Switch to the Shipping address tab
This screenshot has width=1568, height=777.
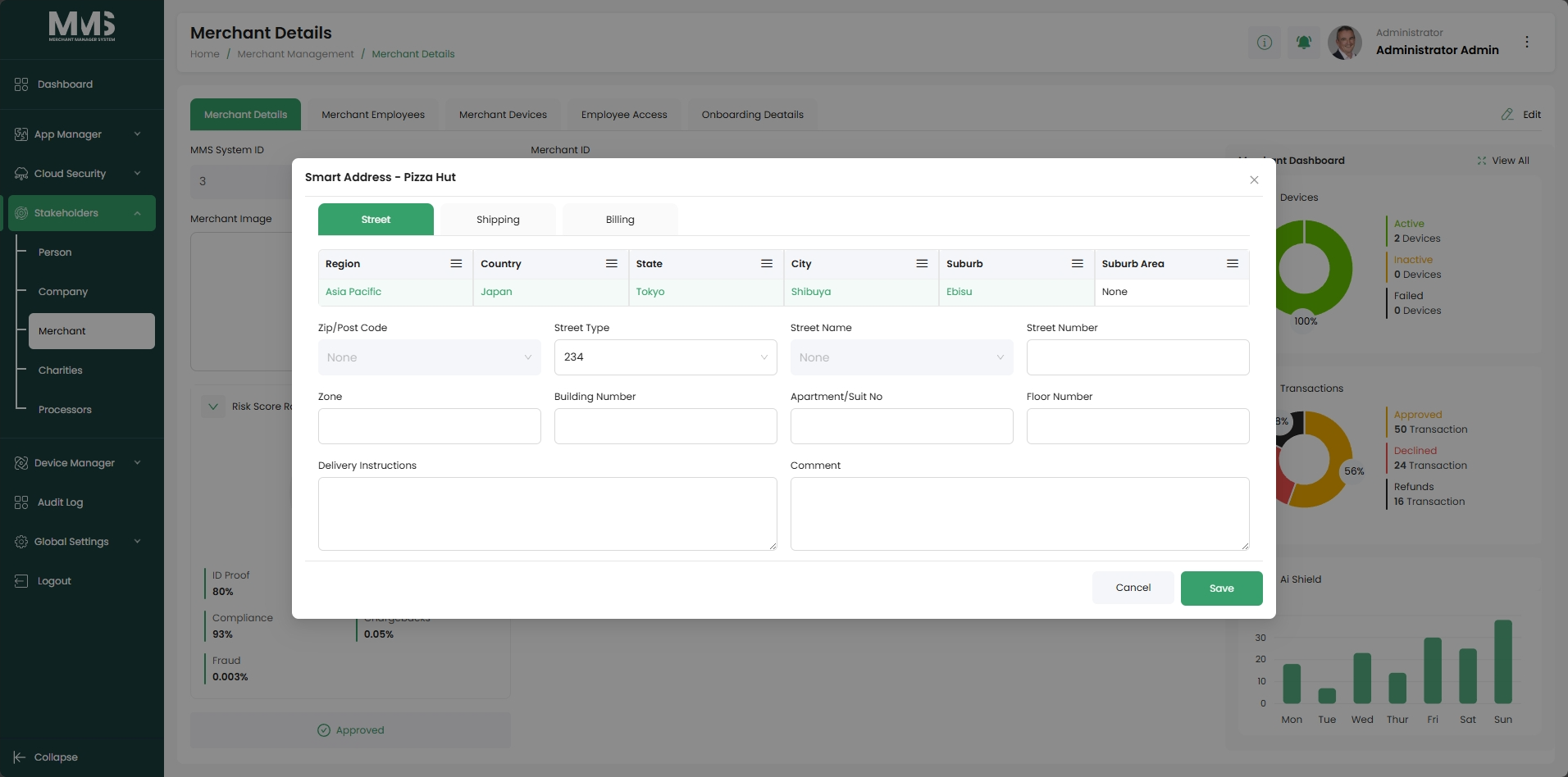[x=498, y=220]
